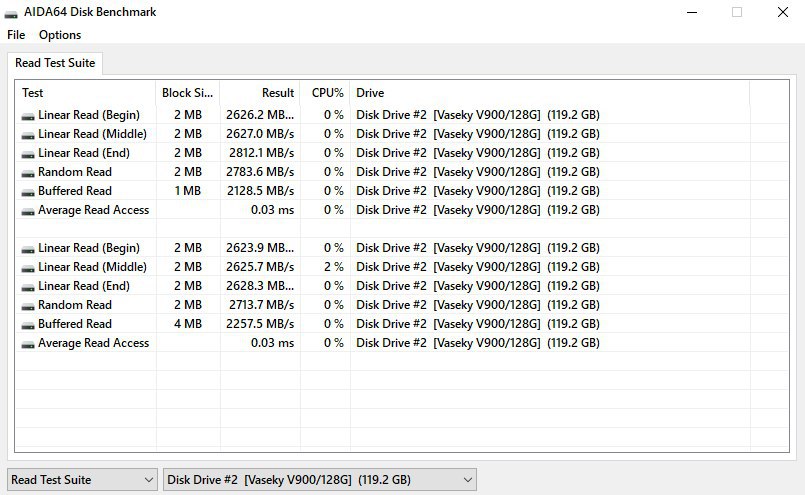Image resolution: width=805 pixels, height=495 pixels.
Task: Select the 2812.1 MB/s result cell
Action: click(x=262, y=153)
